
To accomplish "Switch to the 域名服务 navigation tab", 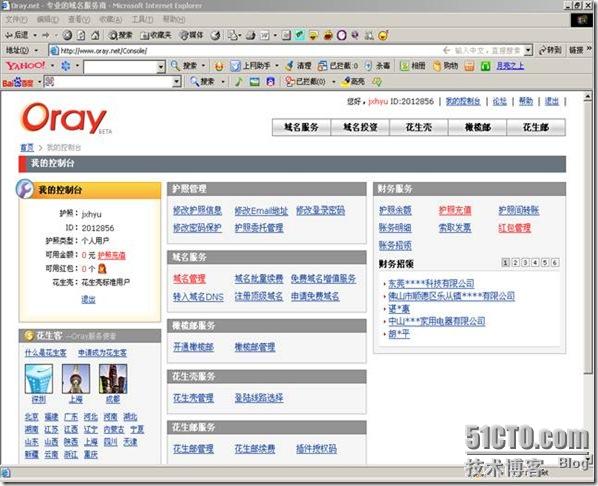I will coord(301,127).
